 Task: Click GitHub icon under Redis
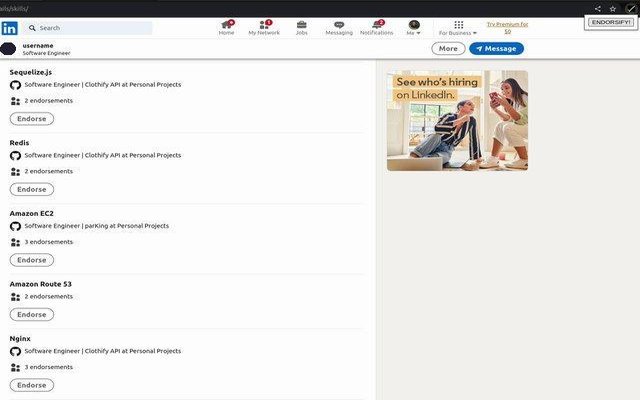[x=16, y=156]
